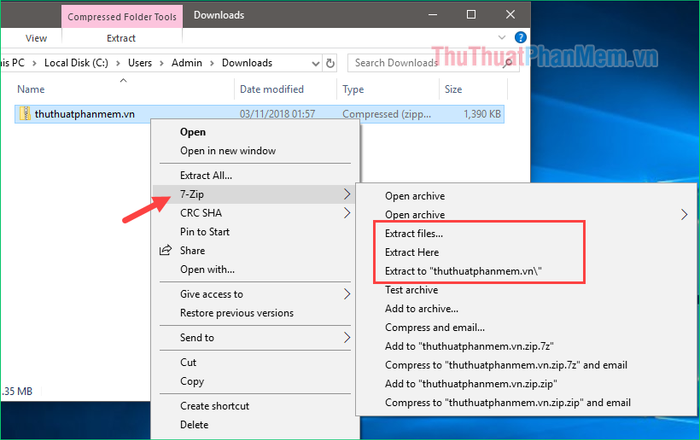Sort by Type column header
700x440 pixels.
(x=353, y=89)
